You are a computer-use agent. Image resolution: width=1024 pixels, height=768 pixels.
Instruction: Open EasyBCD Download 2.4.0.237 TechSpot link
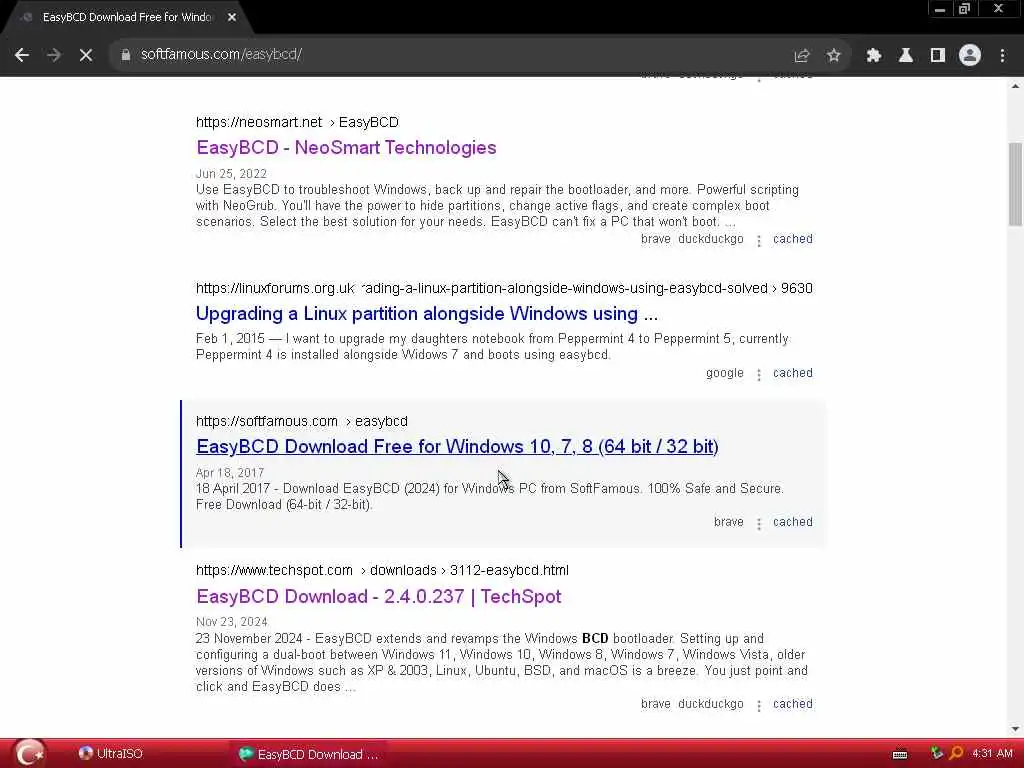coord(379,596)
